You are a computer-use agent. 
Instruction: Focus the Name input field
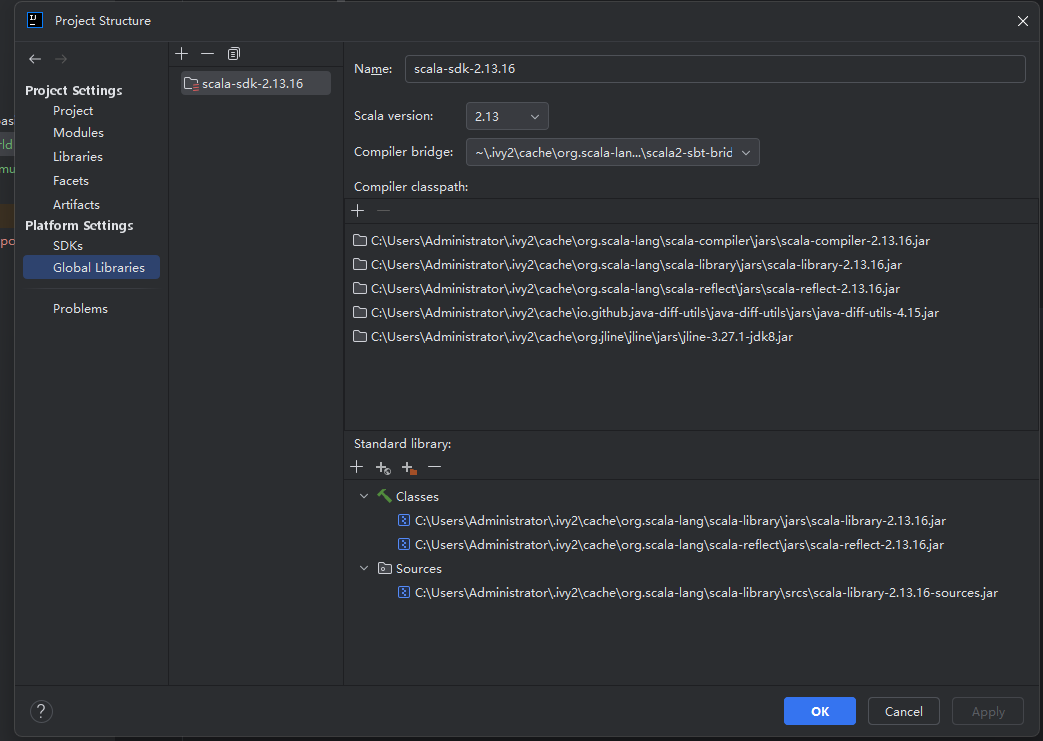[x=714, y=69]
